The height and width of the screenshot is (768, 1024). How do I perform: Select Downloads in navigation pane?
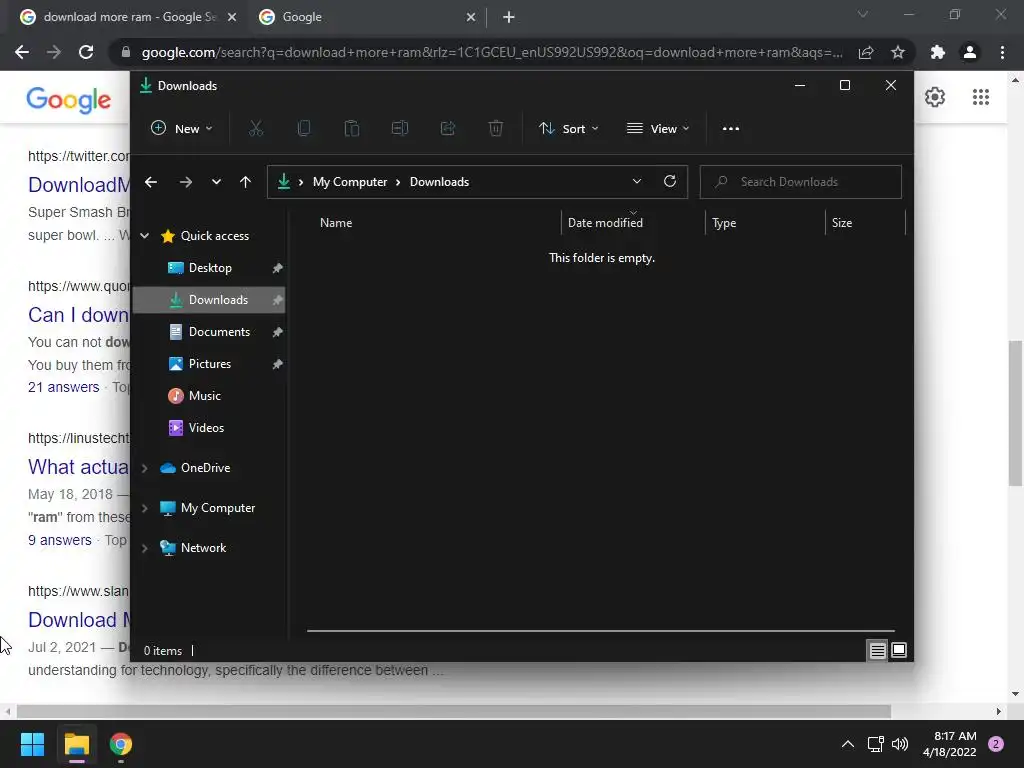pyautogui.click(x=209, y=300)
